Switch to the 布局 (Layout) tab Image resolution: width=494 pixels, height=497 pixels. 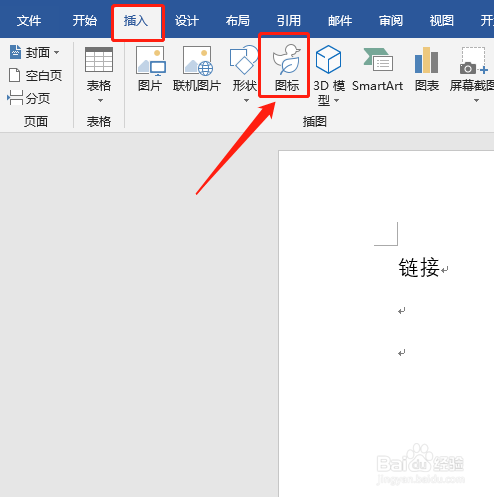238,21
